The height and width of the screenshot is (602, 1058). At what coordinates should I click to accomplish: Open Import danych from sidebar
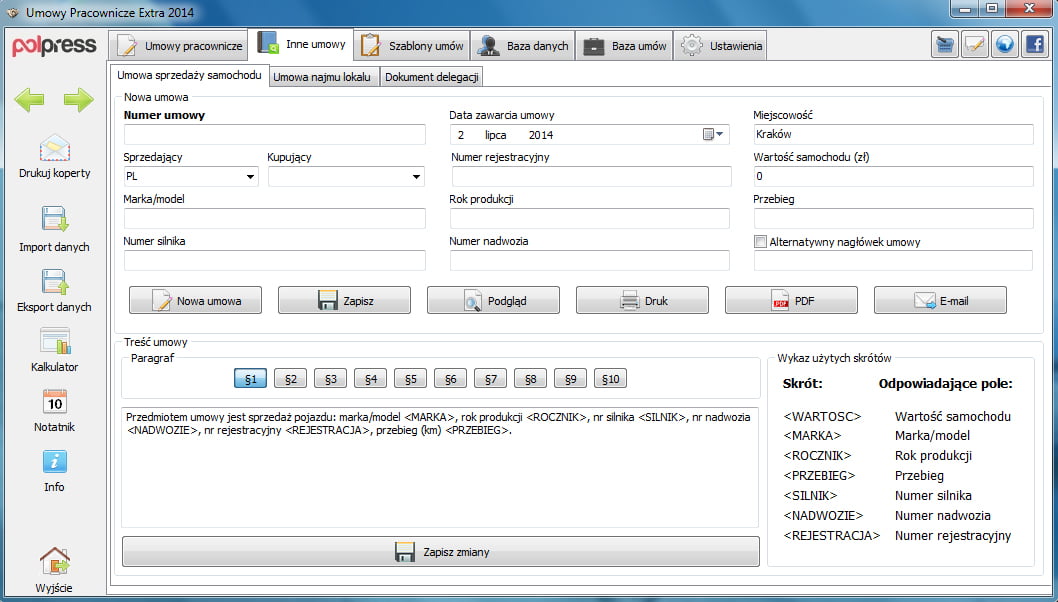coord(54,221)
